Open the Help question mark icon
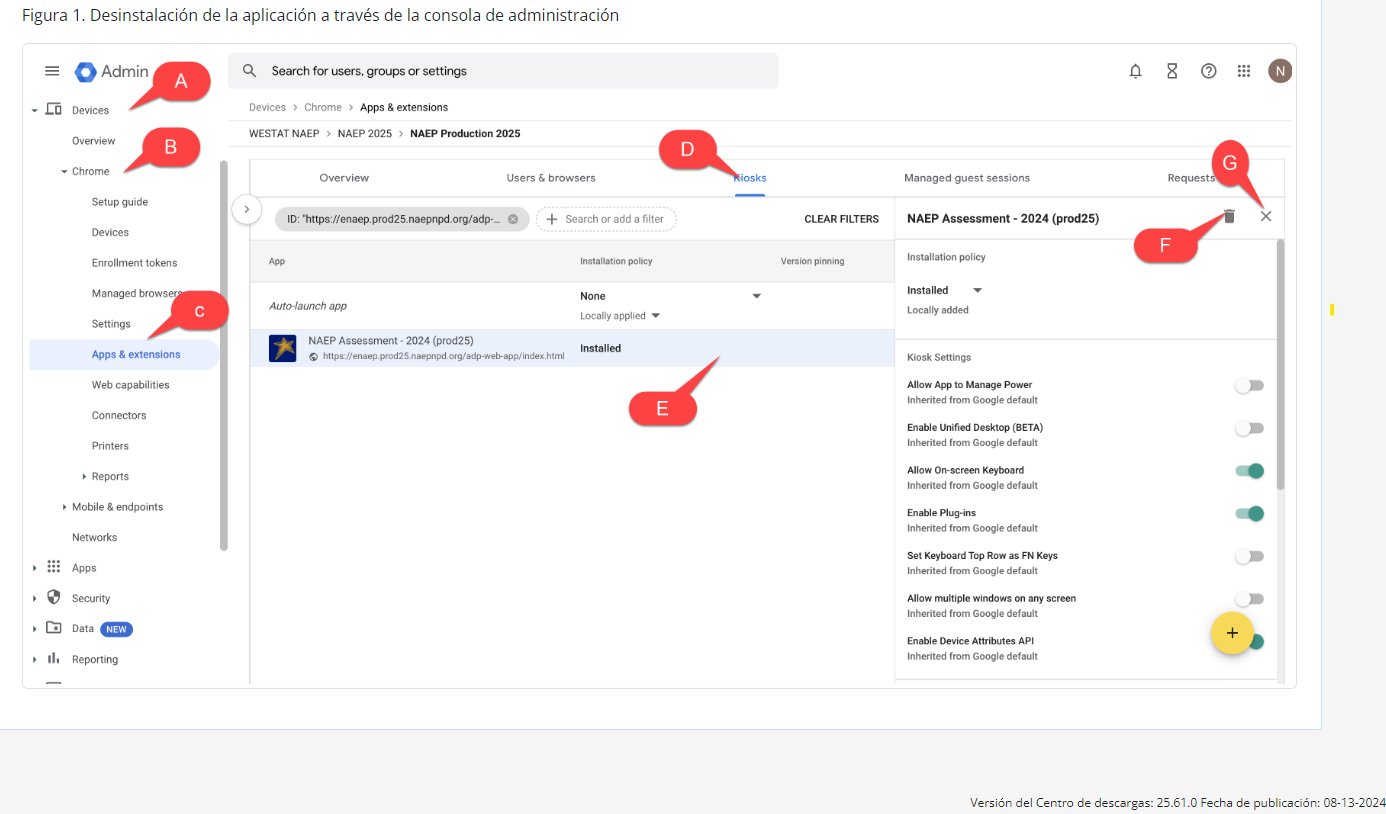Viewport: 1386px width, 814px height. click(x=1208, y=71)
